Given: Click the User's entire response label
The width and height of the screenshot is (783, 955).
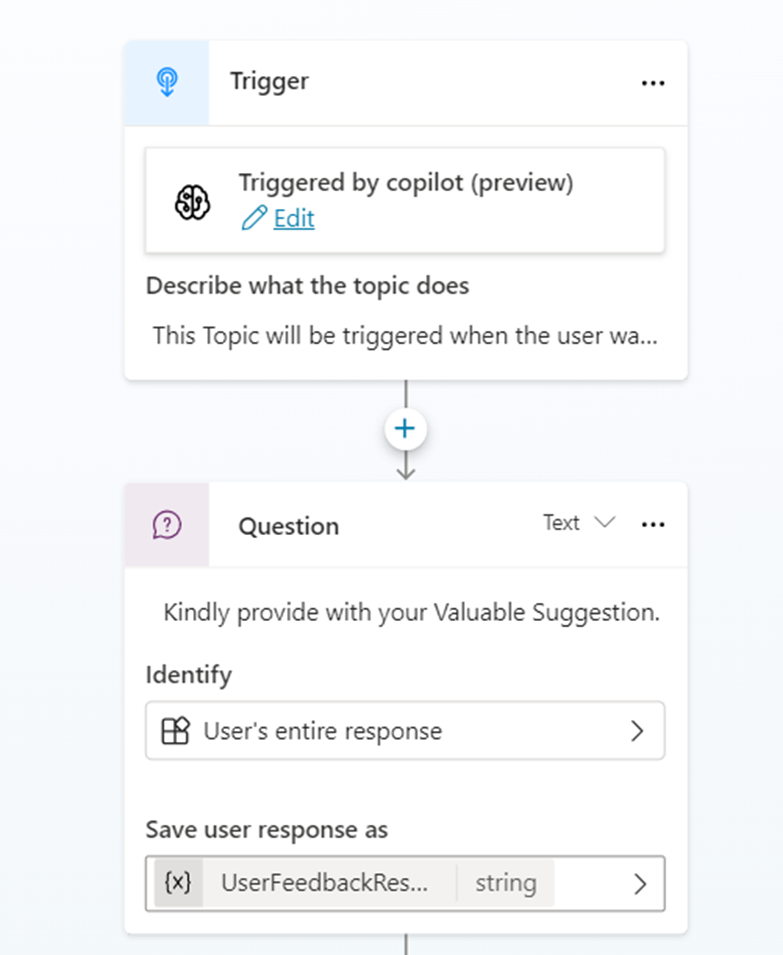Looking at the screenshot, I should [322, 731].
